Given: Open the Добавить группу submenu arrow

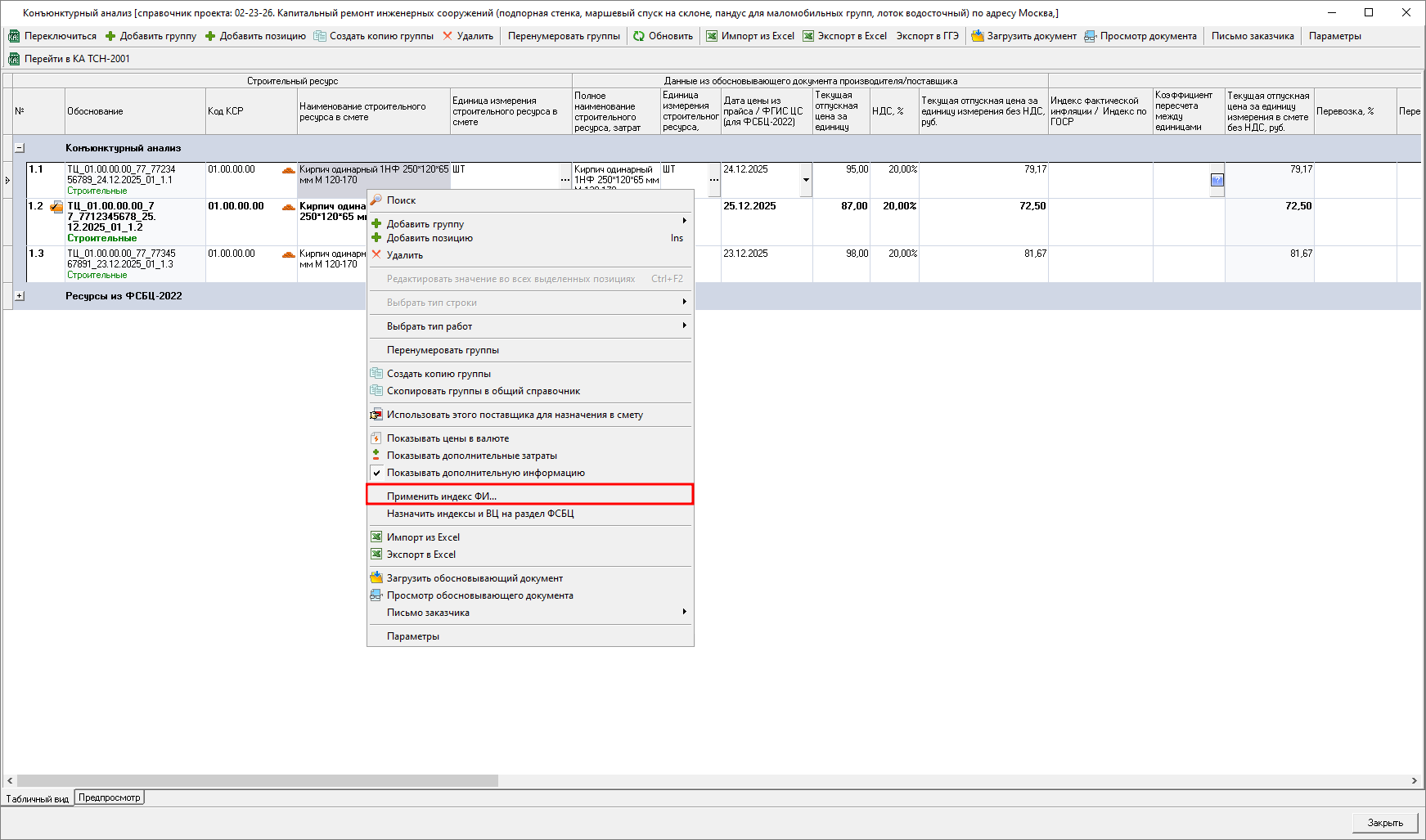Looking at the screenshot, I should click(x=685, y=221).
